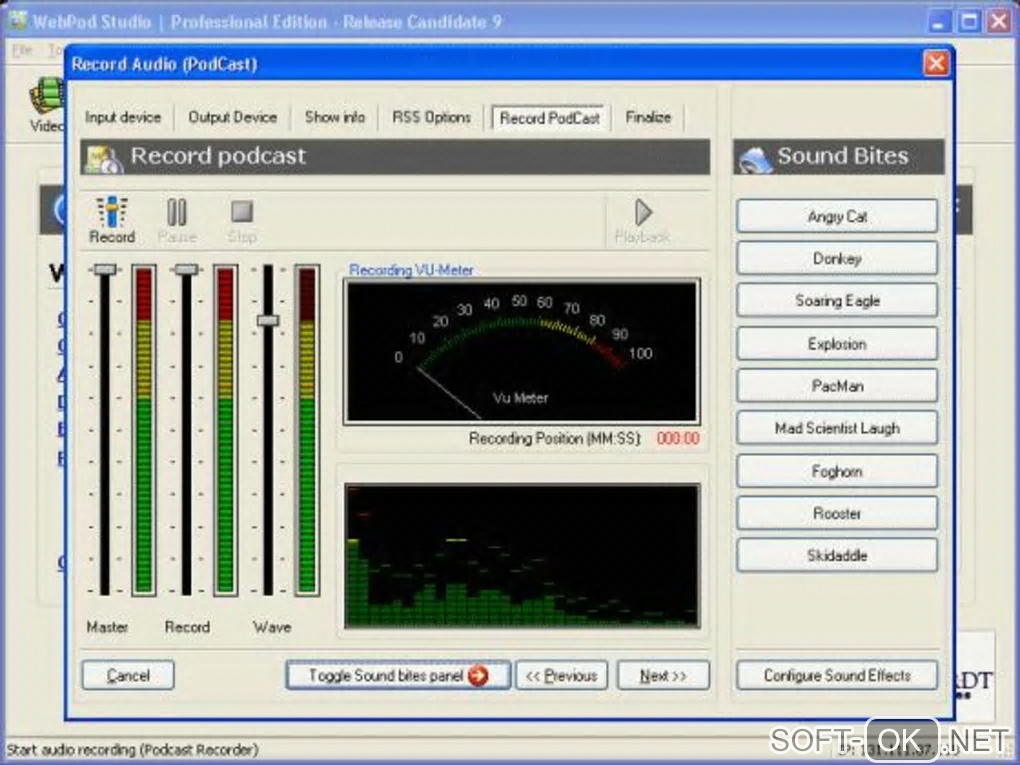Viewport: 1020px width, 765px height.
Task: Click the Record podcast header icon
Action: coord(103,158)
